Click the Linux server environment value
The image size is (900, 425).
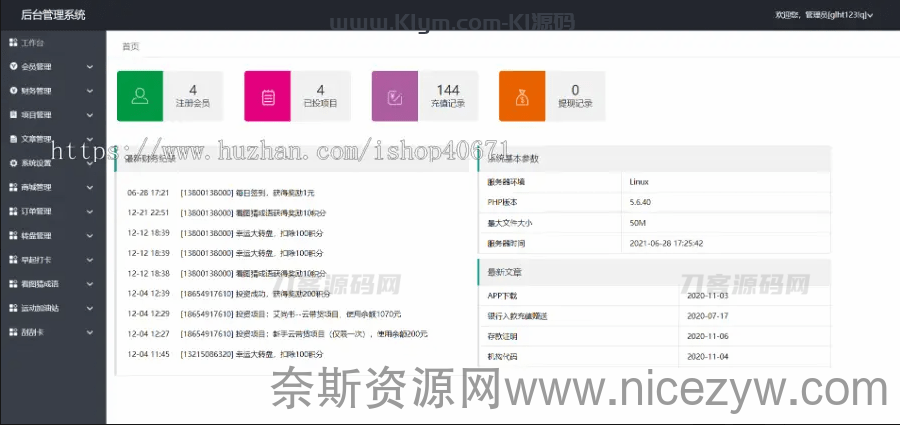(639, 181)
